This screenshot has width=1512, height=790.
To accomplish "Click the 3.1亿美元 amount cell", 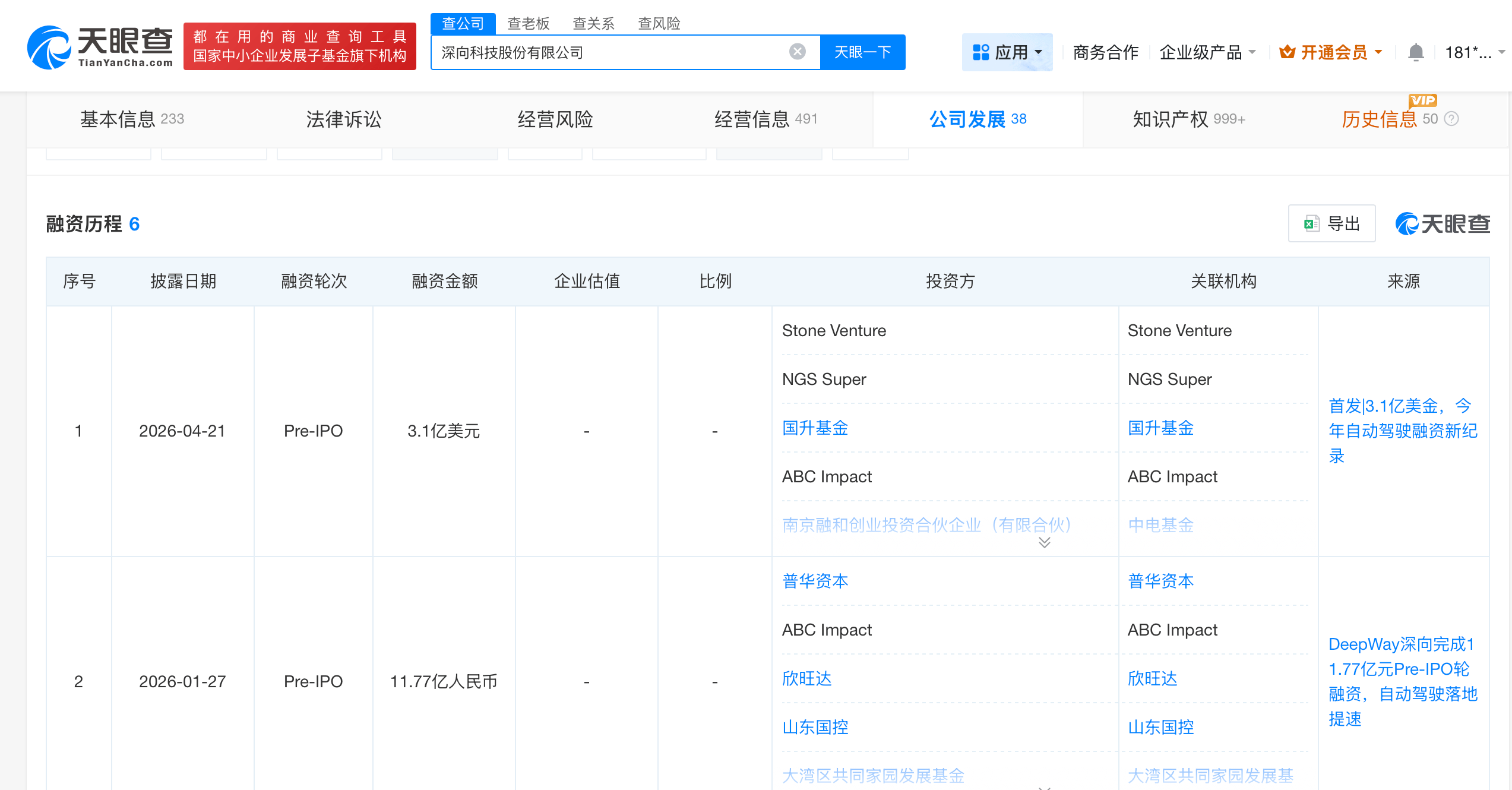I will click(x=444, y=431).
